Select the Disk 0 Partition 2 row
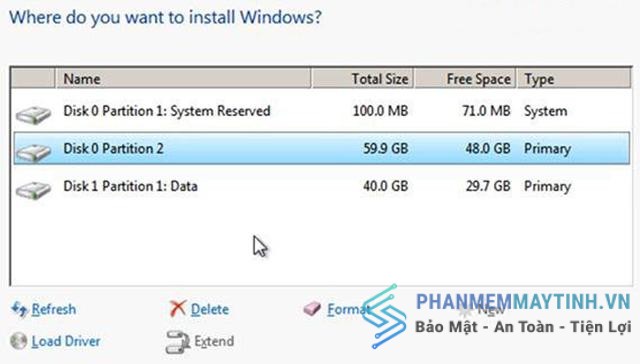 tap(322, 148)
